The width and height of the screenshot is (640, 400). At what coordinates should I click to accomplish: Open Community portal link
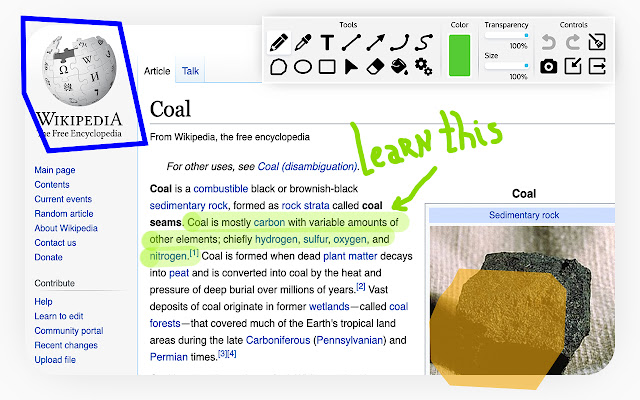69,331
